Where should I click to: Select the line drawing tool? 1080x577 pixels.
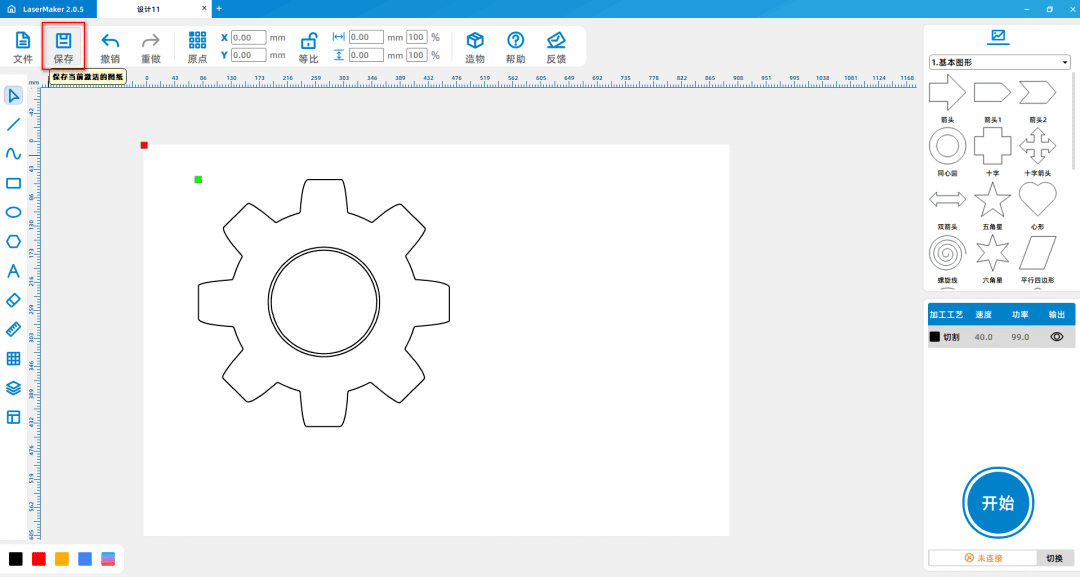(x=13, y=125)
